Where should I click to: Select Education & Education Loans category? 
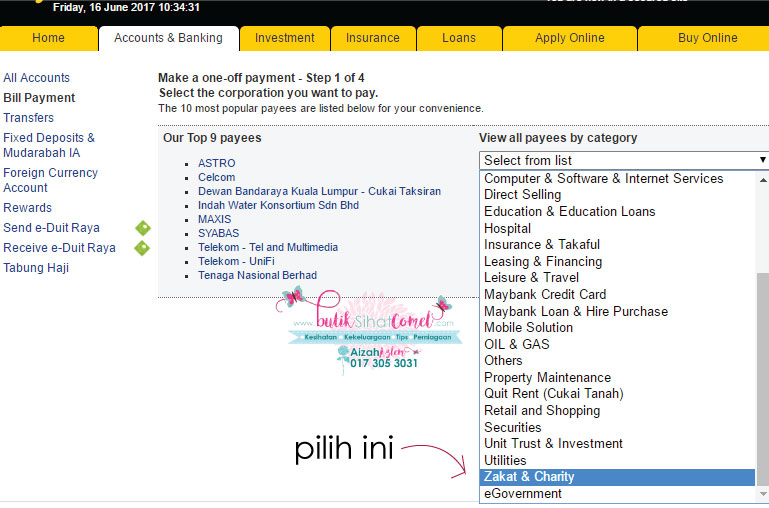(x=617, y=212)
